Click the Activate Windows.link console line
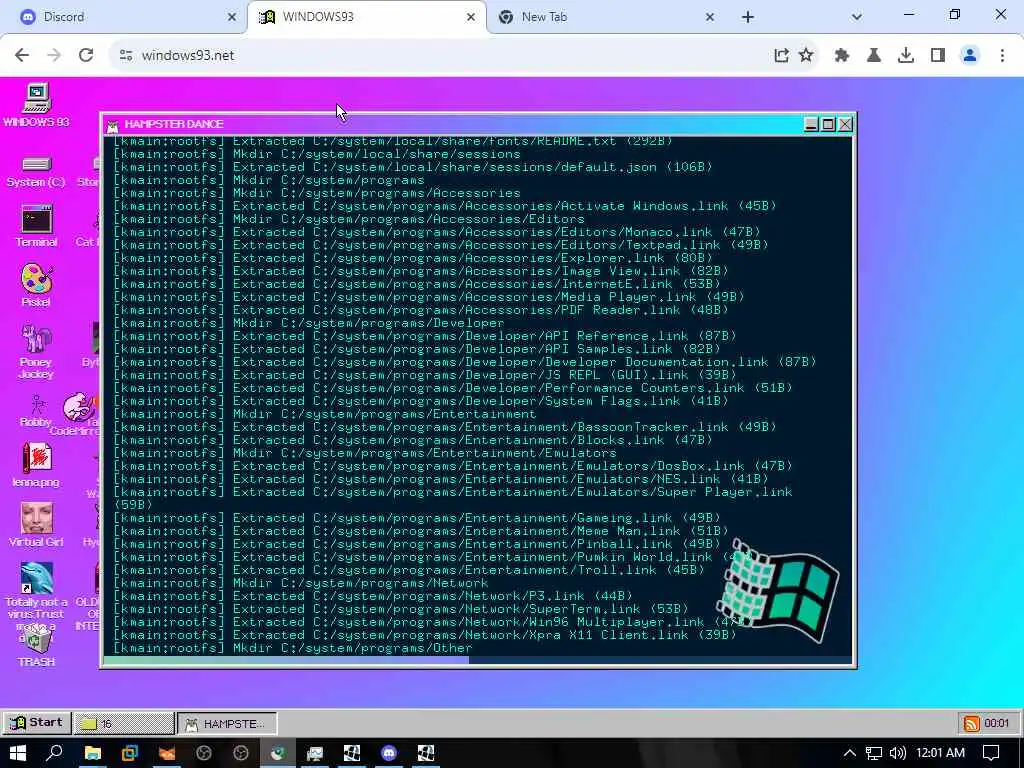Image resolution: width=1024 pixels, height=768 pixels. [x=444, y=206]
